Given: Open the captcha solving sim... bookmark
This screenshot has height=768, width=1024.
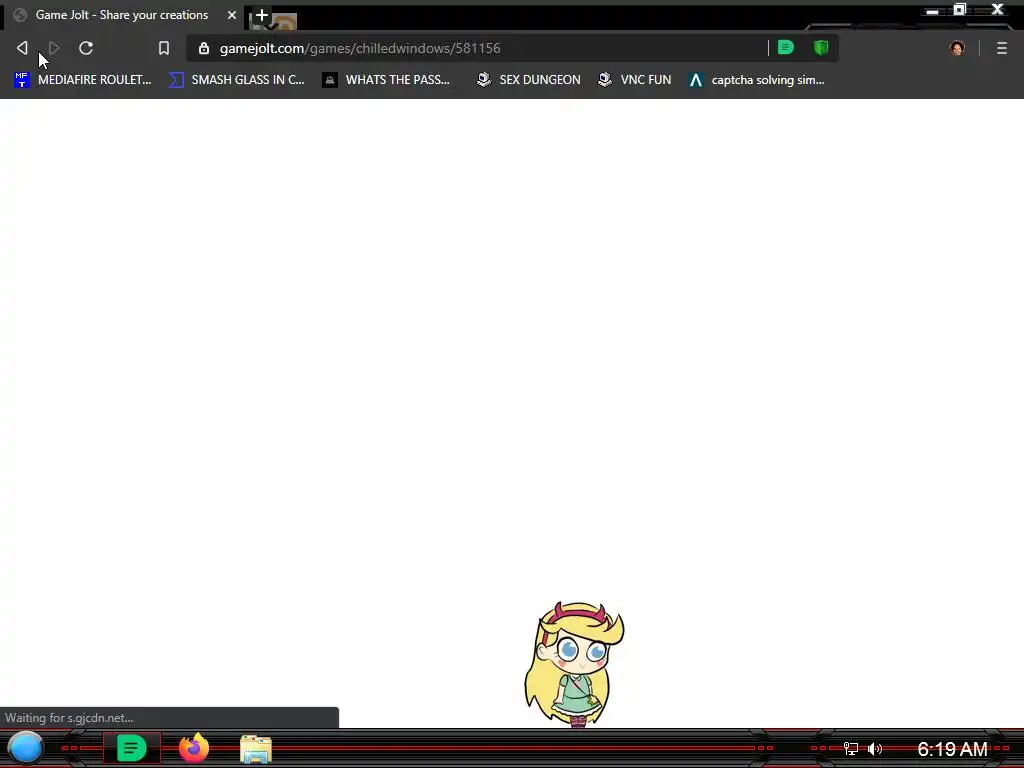Looking at the screenshot, I should tap(757, 80).
